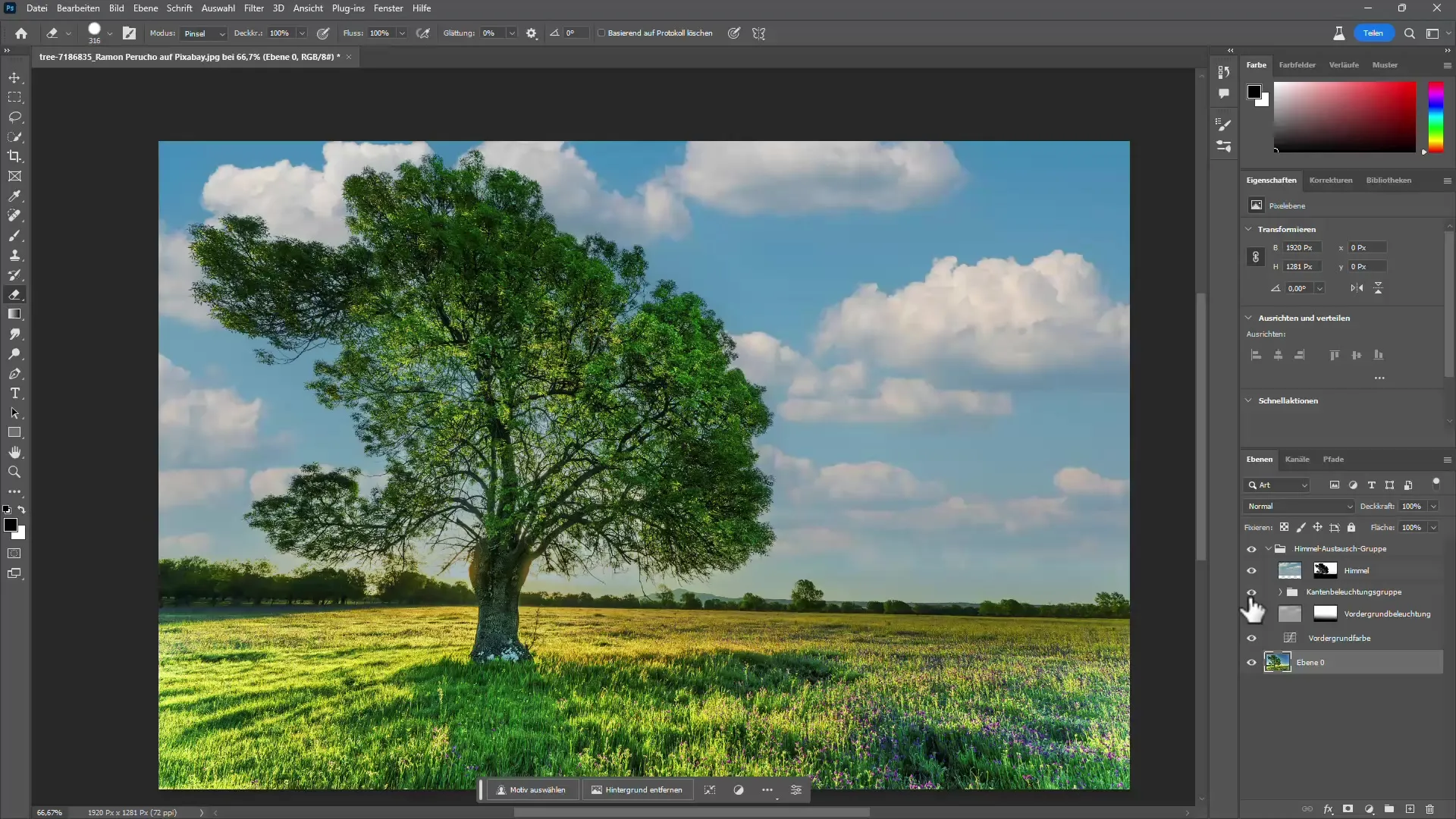Select the Zoom tool
This screenshot has height=819, width=1456.
(14, 472)
